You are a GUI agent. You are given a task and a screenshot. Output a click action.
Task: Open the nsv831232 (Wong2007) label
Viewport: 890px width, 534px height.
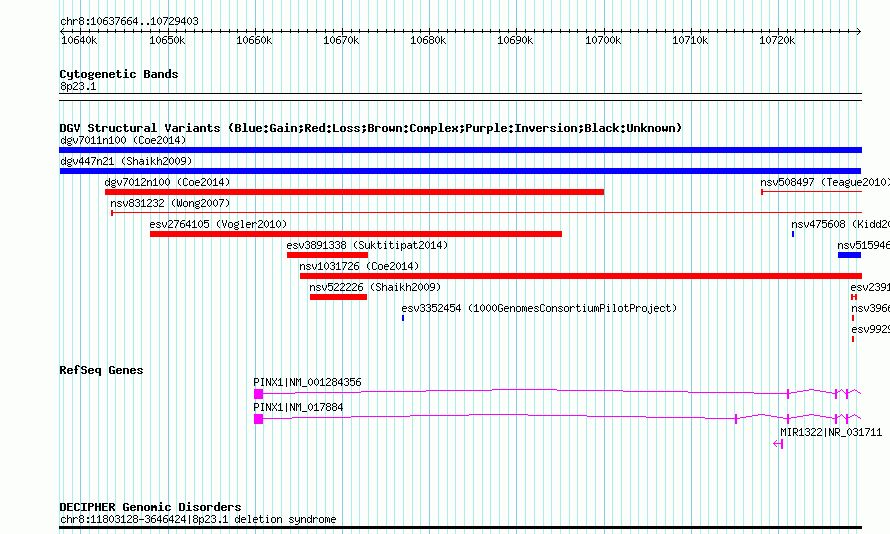click(170, 203)
